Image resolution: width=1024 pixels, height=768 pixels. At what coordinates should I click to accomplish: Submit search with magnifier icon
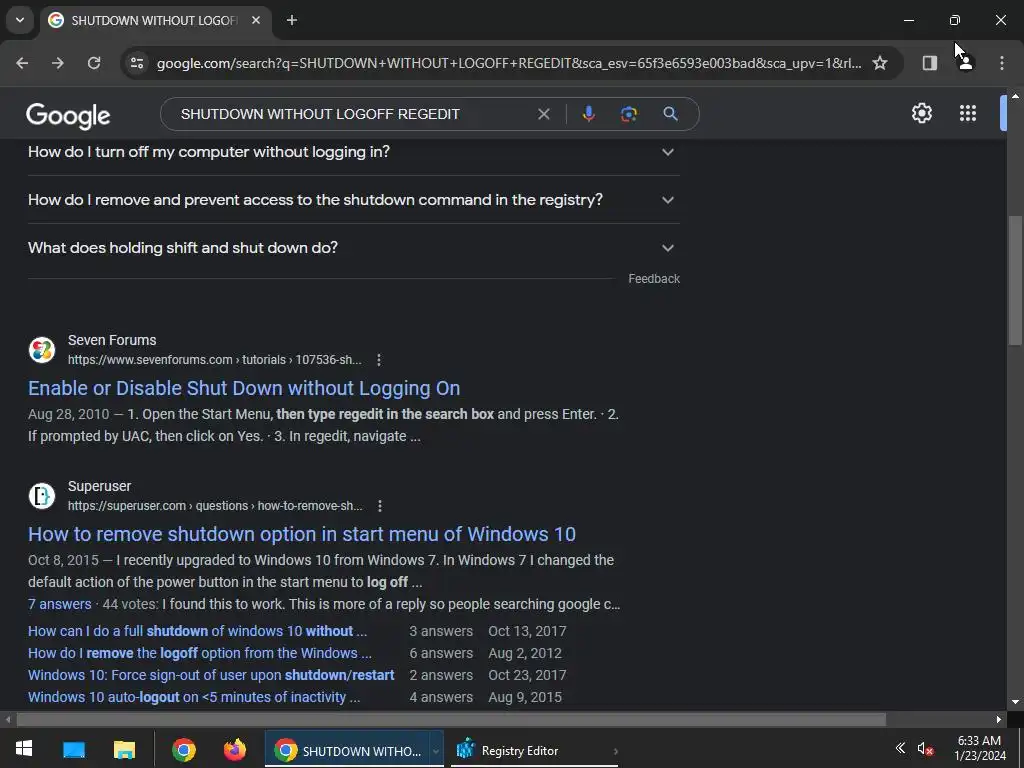[x=670, y=114]
